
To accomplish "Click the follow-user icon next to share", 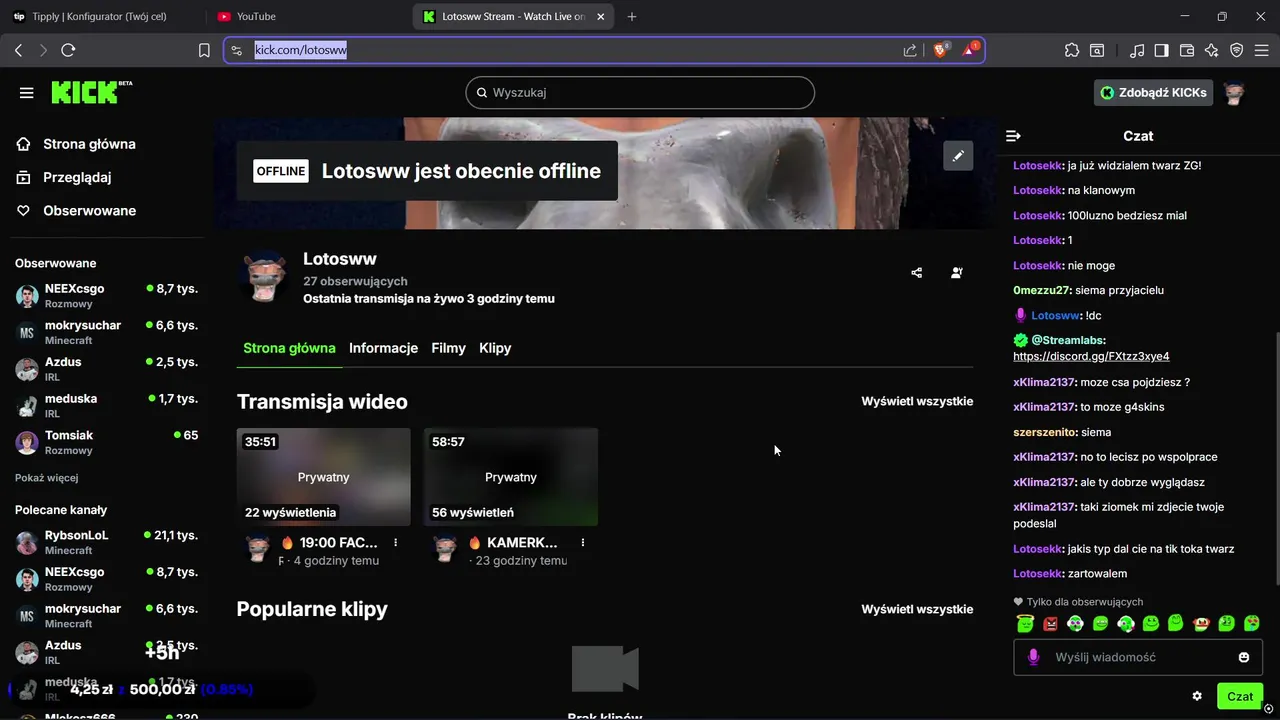I will click(x=957, y=272).
